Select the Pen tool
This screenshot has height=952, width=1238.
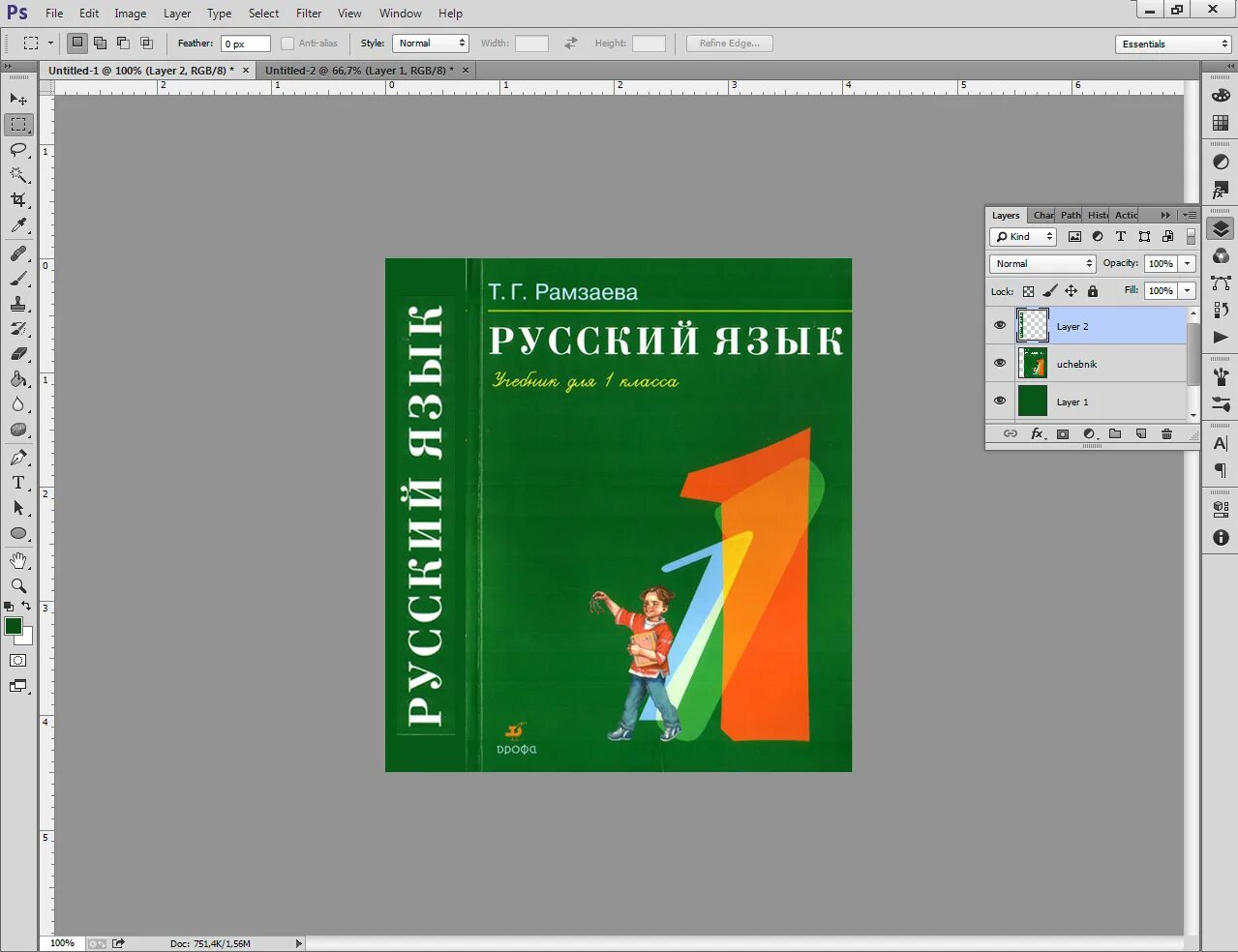tap(18, 458)
